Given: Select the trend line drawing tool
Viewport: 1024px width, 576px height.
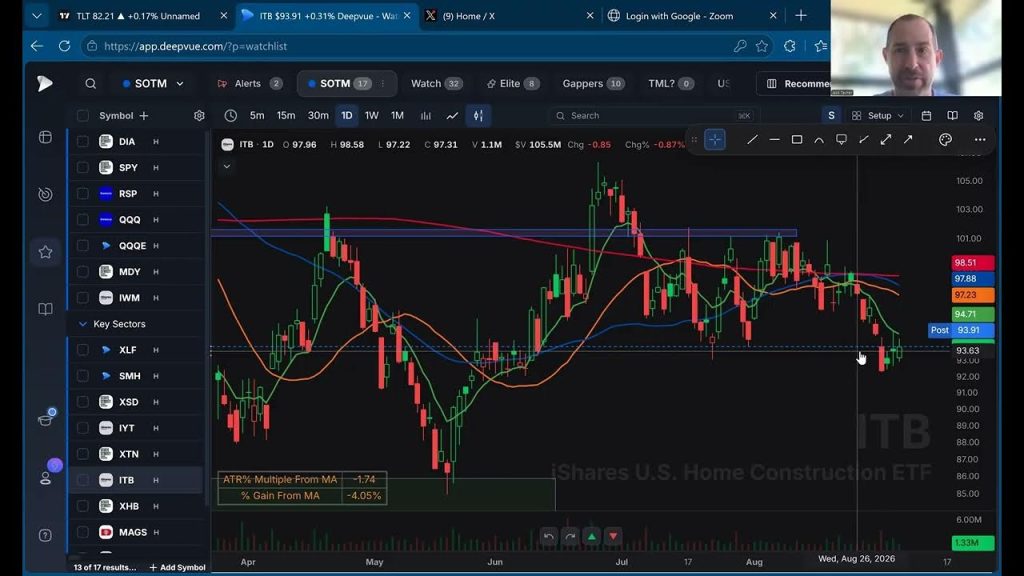Looking at the screenshot, I should (x=752, y=140).
